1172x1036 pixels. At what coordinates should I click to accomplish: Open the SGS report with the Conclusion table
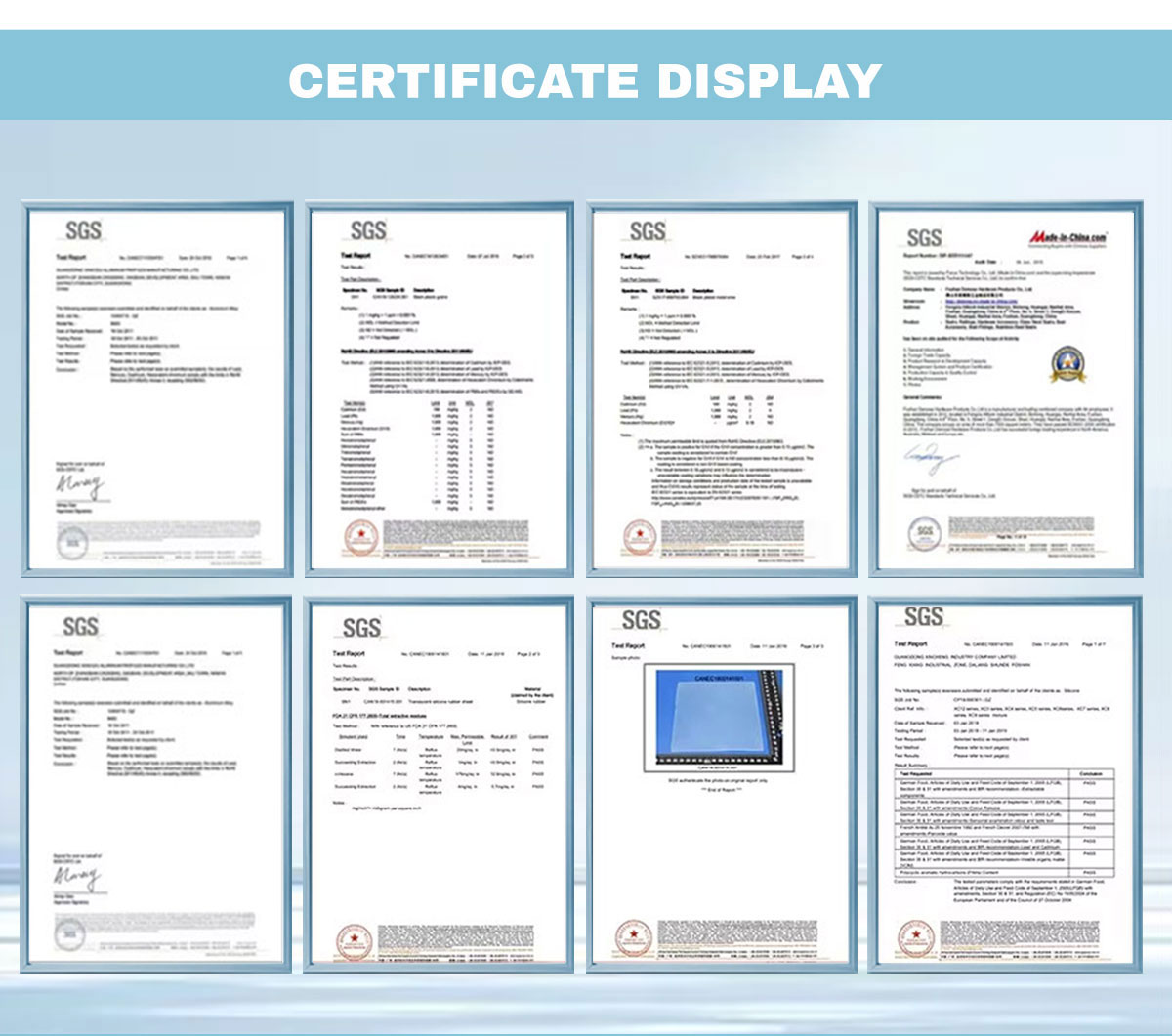1005,784
